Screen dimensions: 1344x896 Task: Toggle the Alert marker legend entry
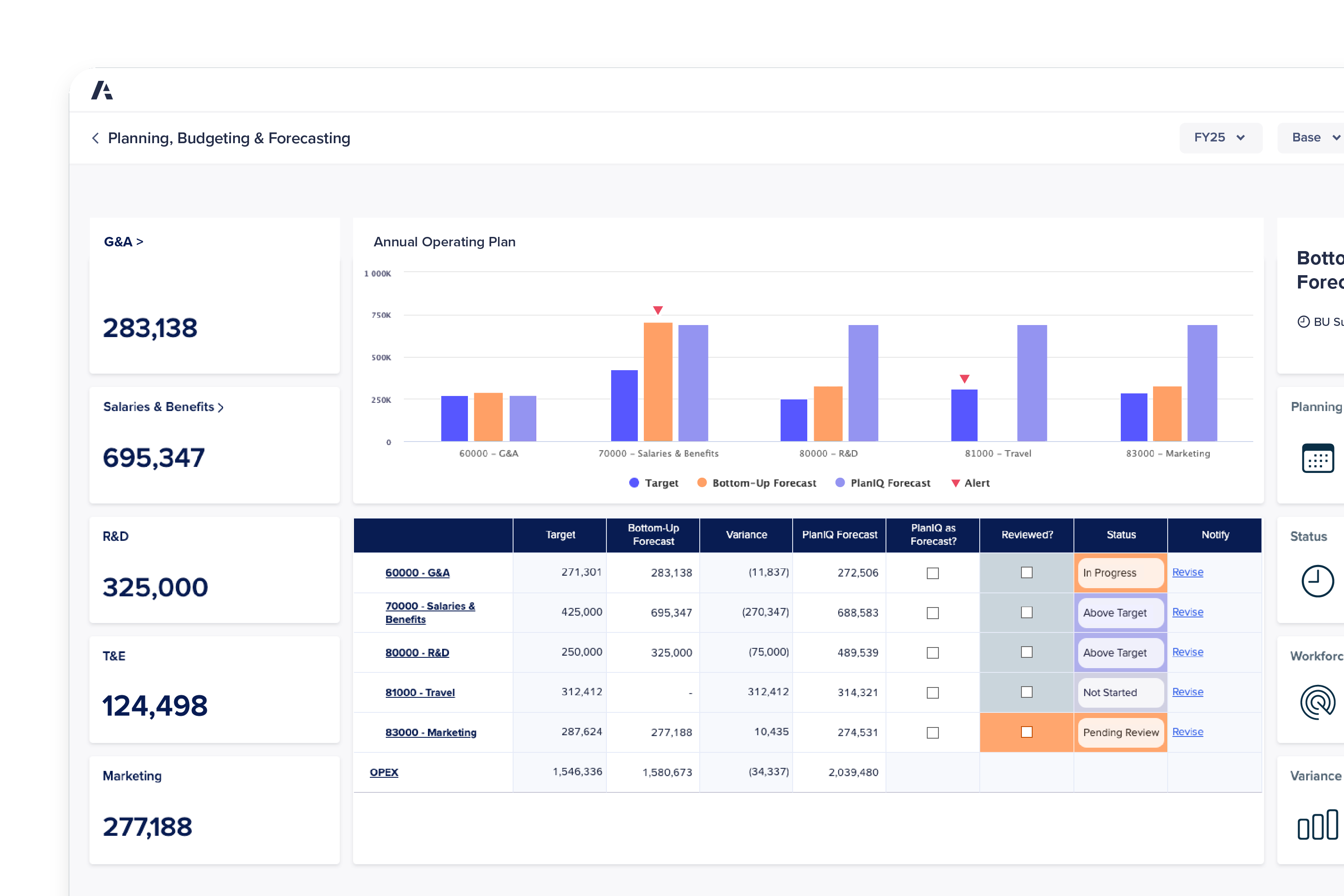[x=970, y=483]
